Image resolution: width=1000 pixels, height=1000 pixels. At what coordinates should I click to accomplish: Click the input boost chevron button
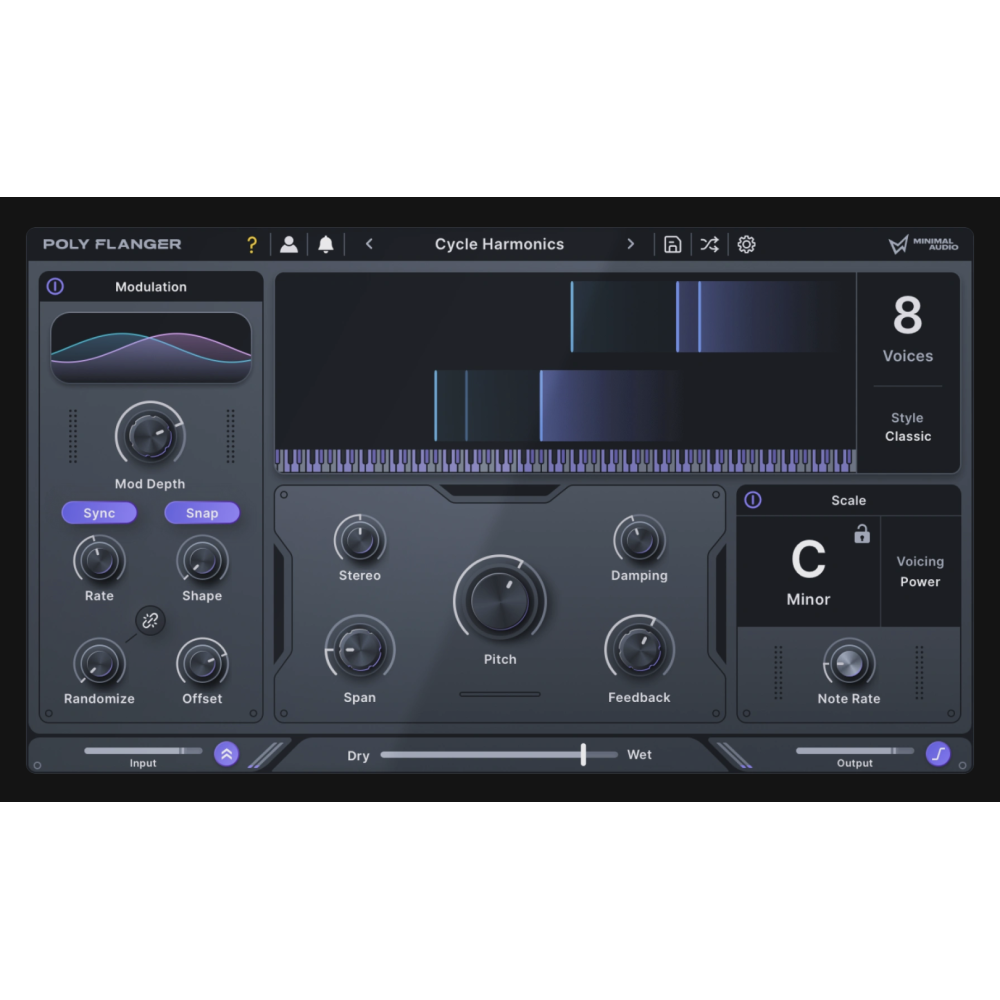(x=226, y=754)
